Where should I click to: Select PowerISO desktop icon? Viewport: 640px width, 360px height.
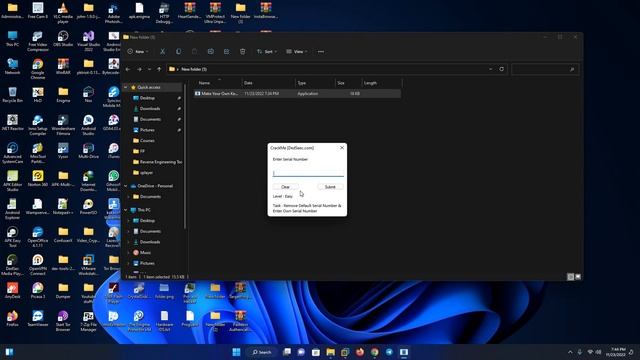[x=88, y=207]
